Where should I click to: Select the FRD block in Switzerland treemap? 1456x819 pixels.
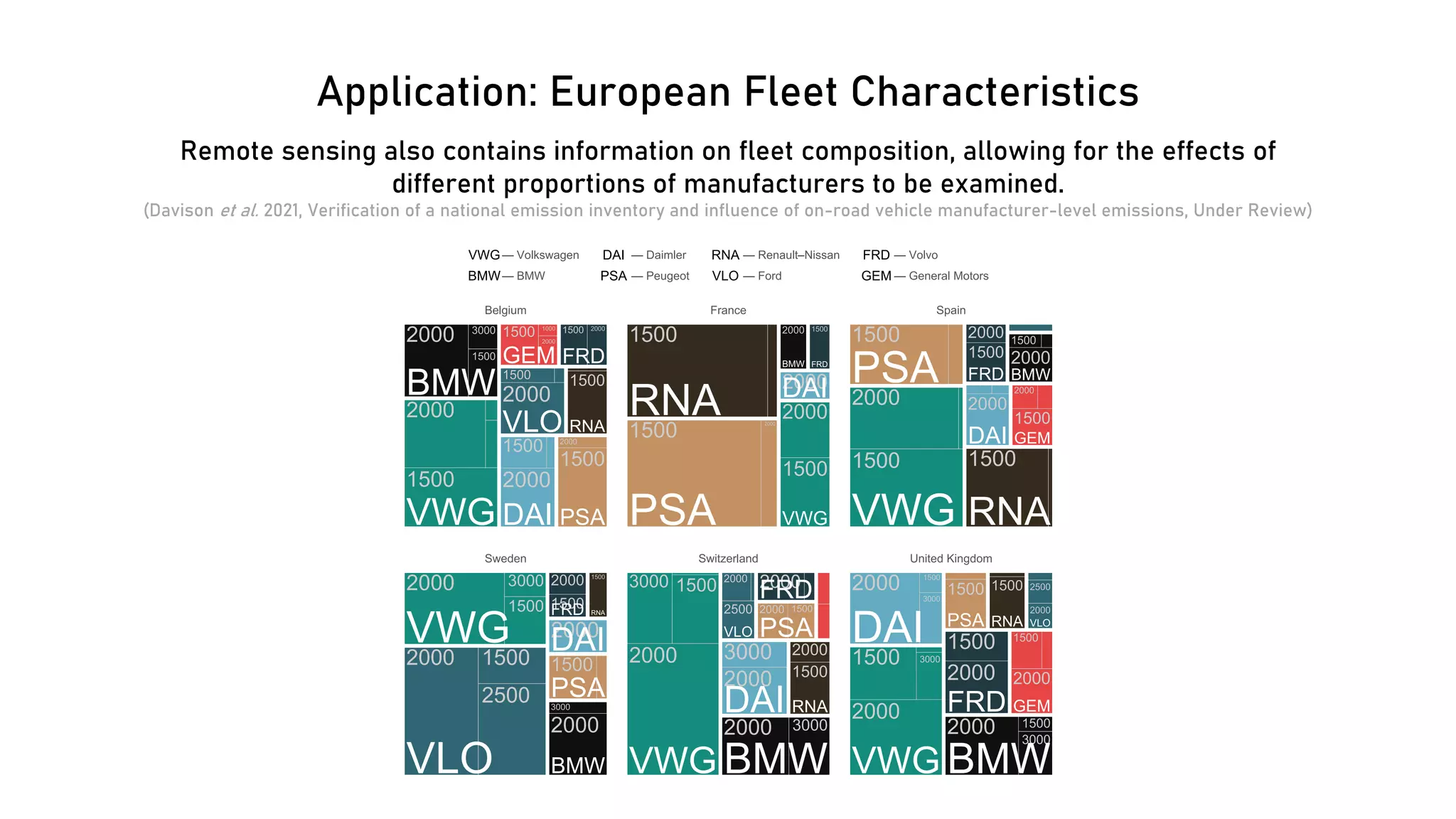[786, 587]
